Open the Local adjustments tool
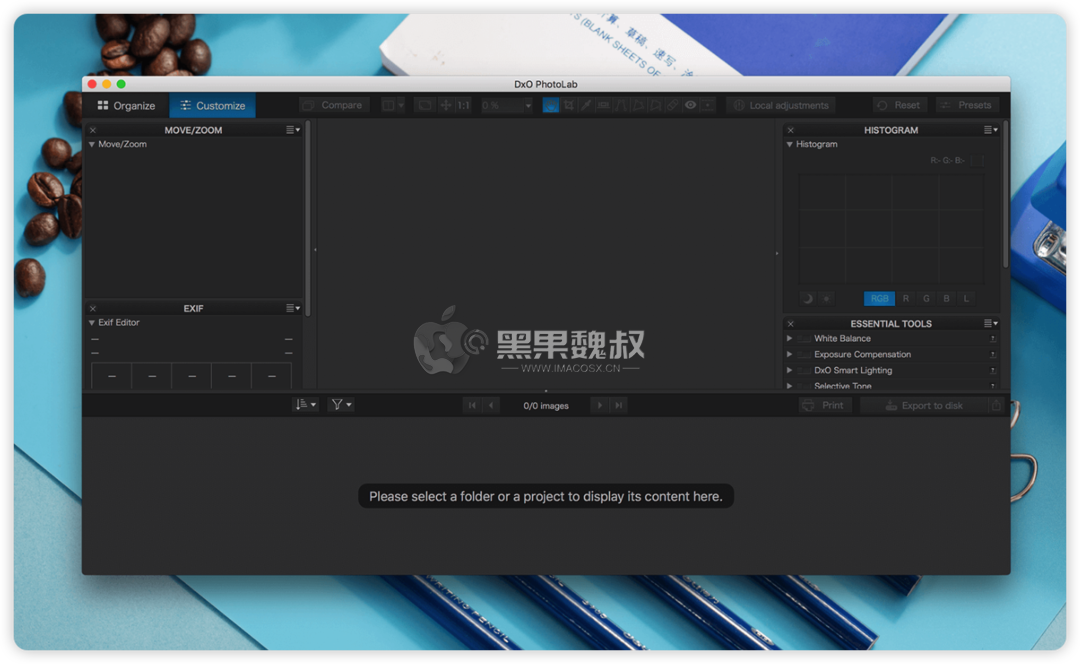 (x=780, y=104)
